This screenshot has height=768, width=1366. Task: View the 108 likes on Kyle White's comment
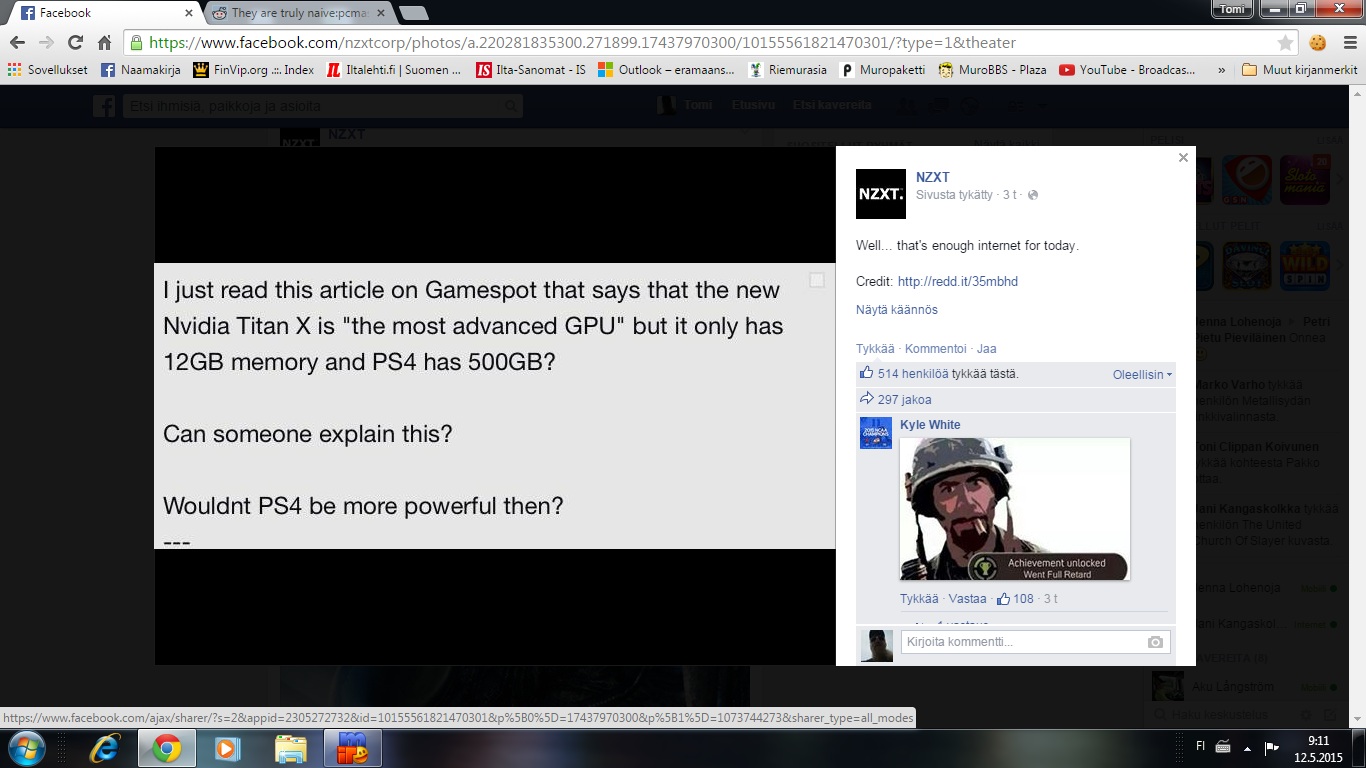tap(1016, 599)
